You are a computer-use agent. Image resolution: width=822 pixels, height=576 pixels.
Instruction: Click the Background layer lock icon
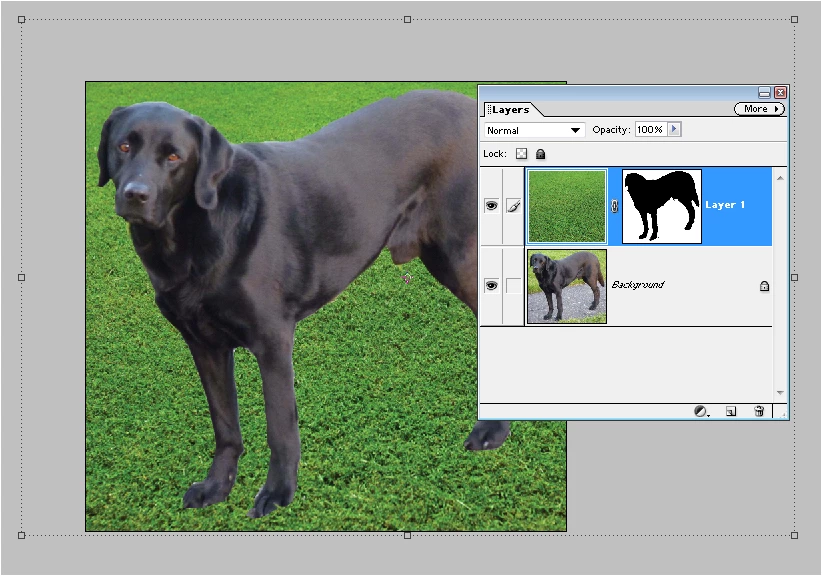(x=764, y=286)
